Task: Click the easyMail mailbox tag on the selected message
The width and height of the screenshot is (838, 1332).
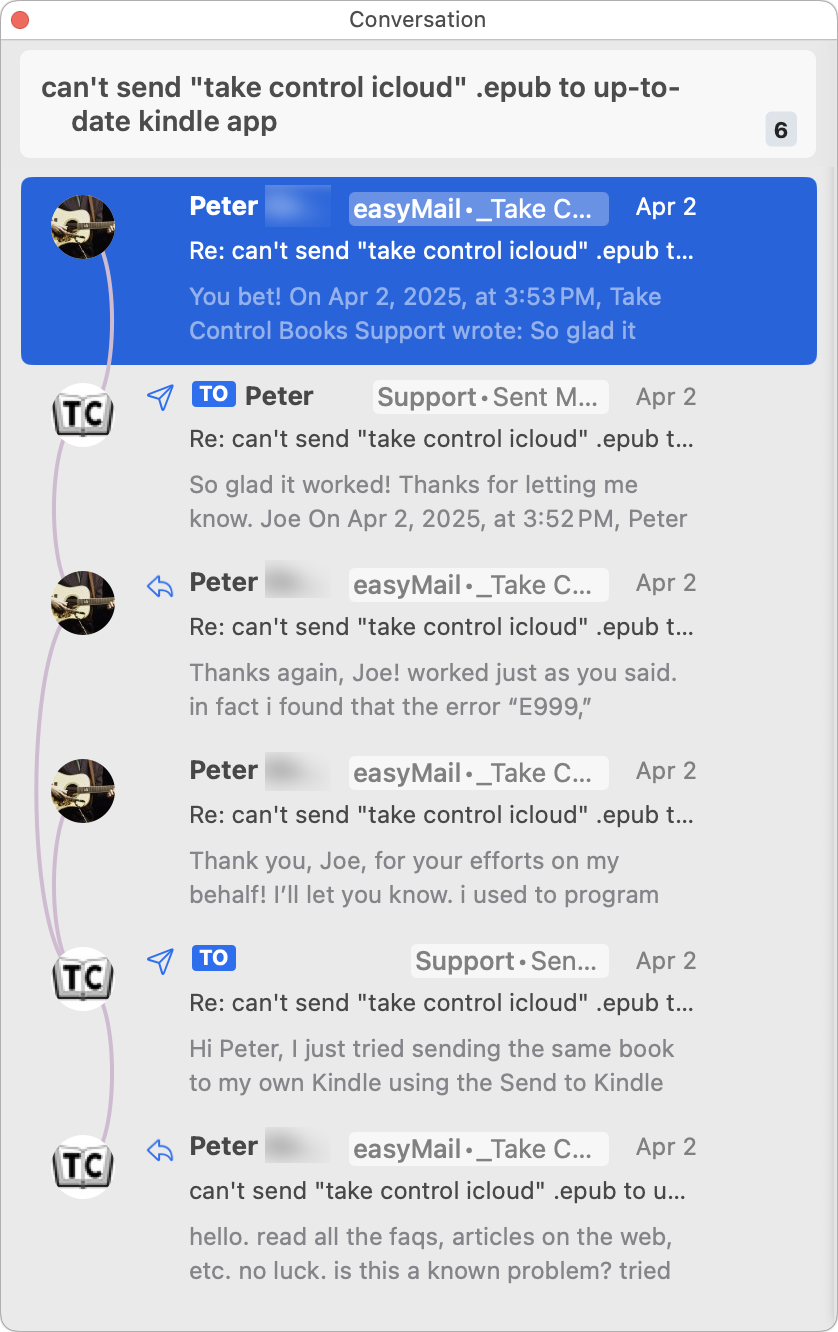Action: point(478,209)
